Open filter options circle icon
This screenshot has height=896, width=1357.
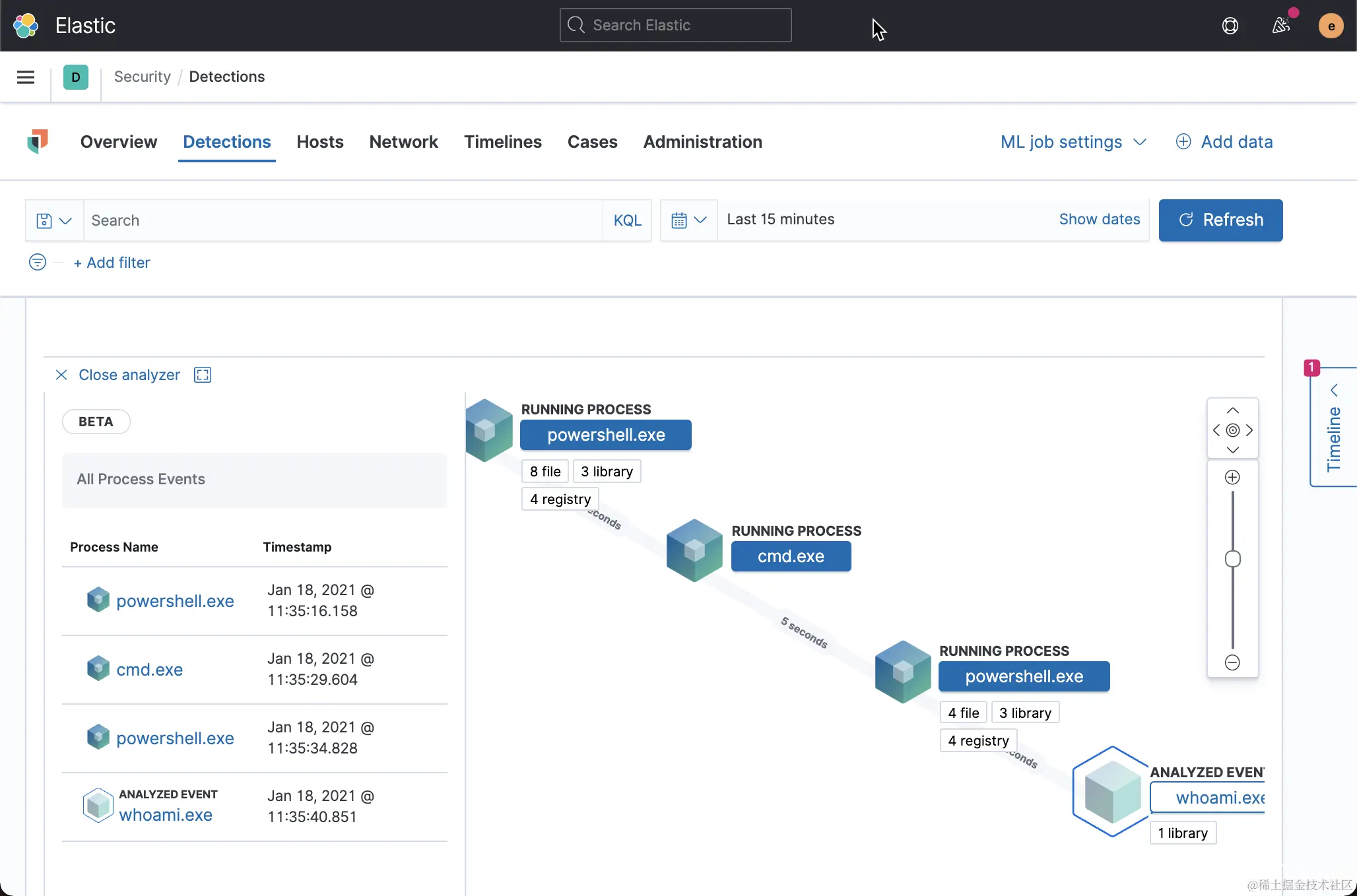coord(38,262)
